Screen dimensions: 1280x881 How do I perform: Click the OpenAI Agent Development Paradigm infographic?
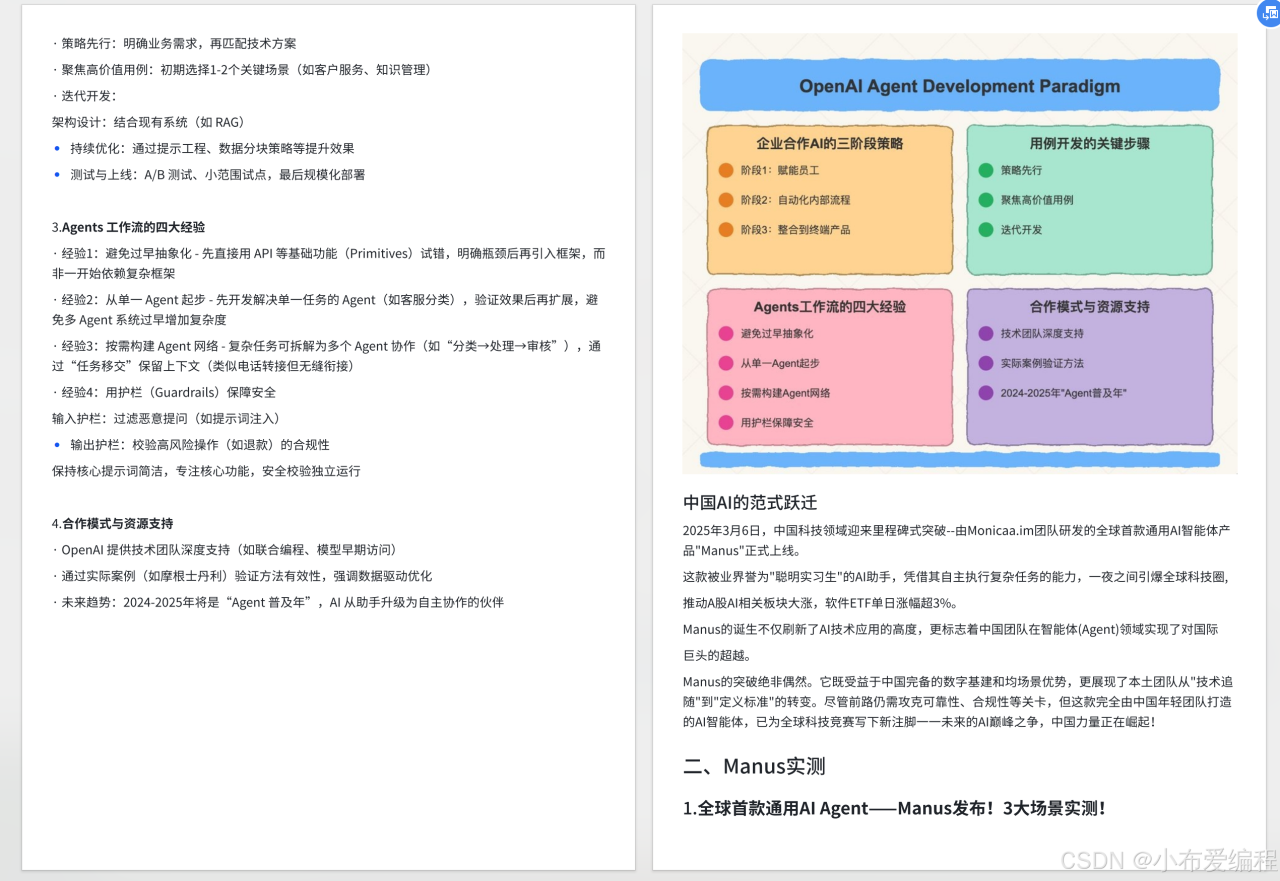(960, 253)
